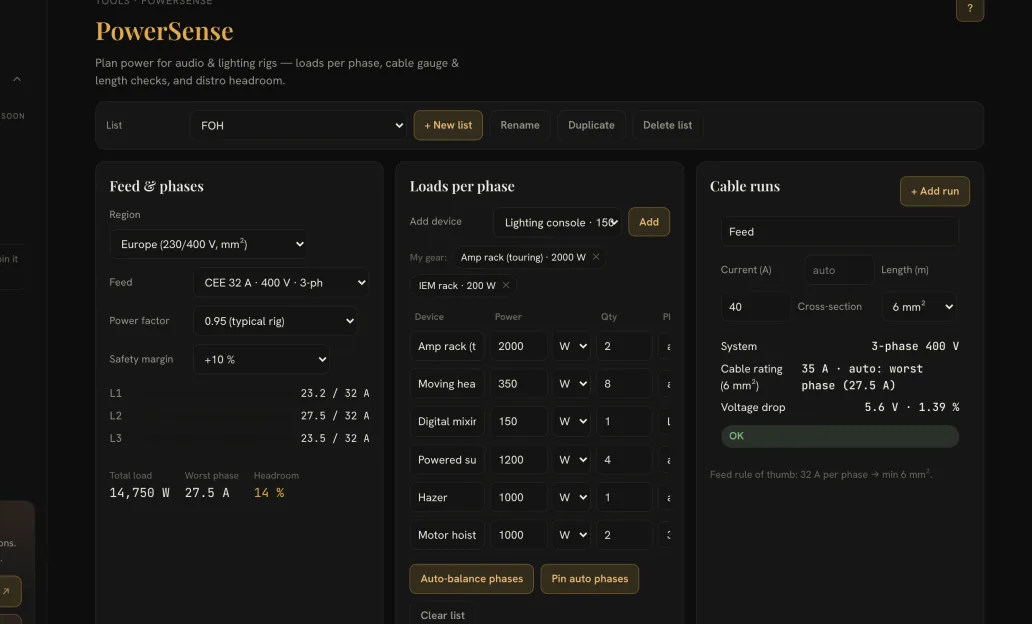Remove IEM rack gear chip
The height and width of the screenshot is (624, 1032).
click(506, 285)
